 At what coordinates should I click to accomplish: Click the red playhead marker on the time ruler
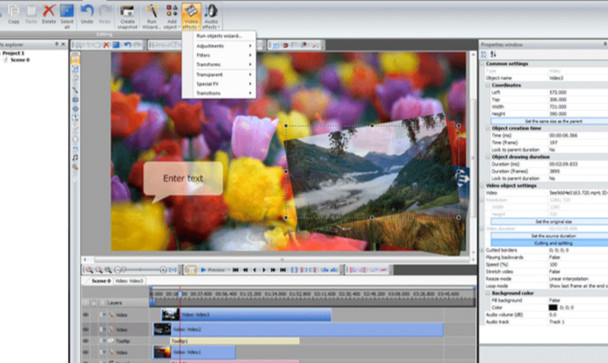click(x=180, y=294)
